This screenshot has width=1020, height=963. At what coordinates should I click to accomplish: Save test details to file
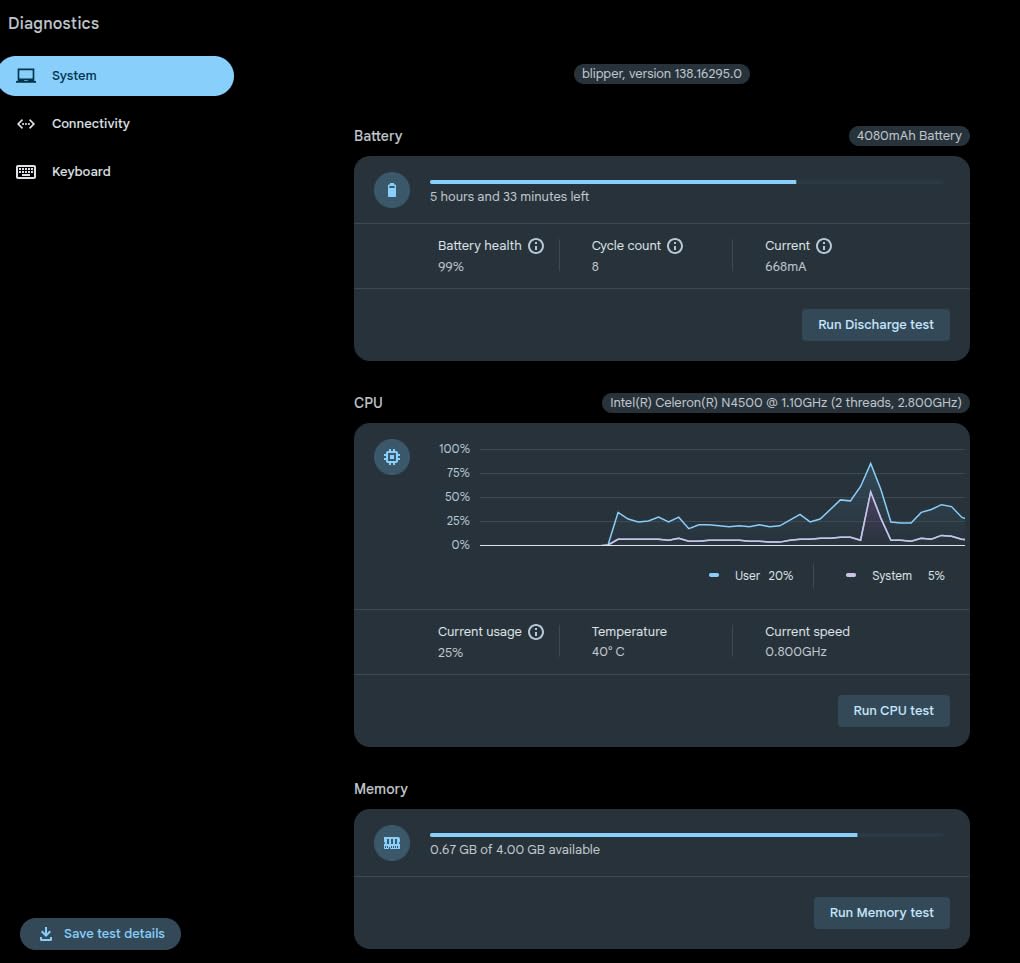coord(100,934)
